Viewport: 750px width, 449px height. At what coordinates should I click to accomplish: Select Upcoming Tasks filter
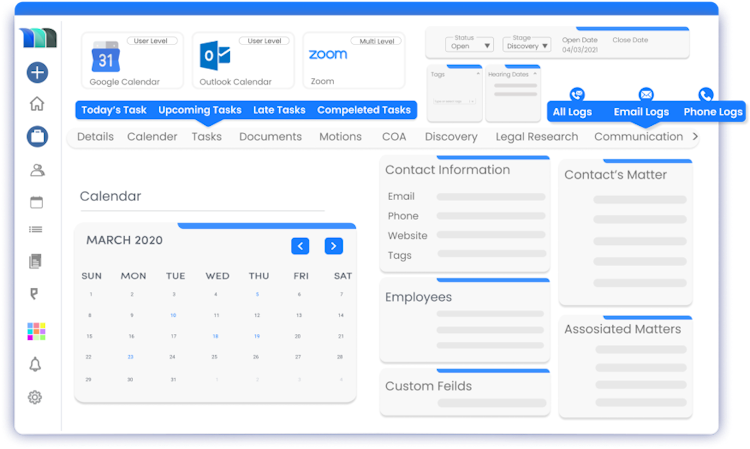click(200, 110)
